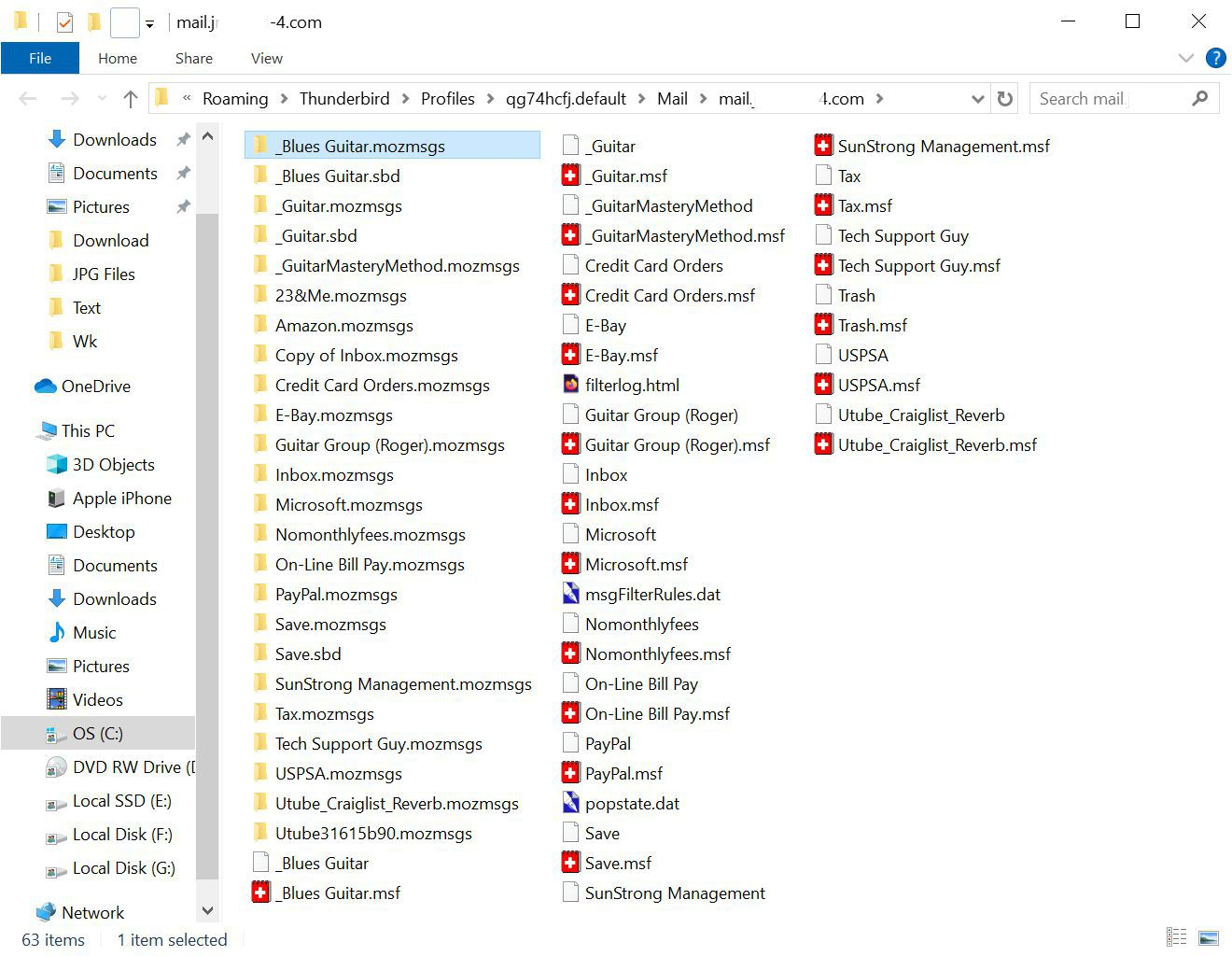The image size is (1232, 956).
Task: Click Properties icon in quick access toolbar
Action: pyautogui.click(x=64, y=22)
